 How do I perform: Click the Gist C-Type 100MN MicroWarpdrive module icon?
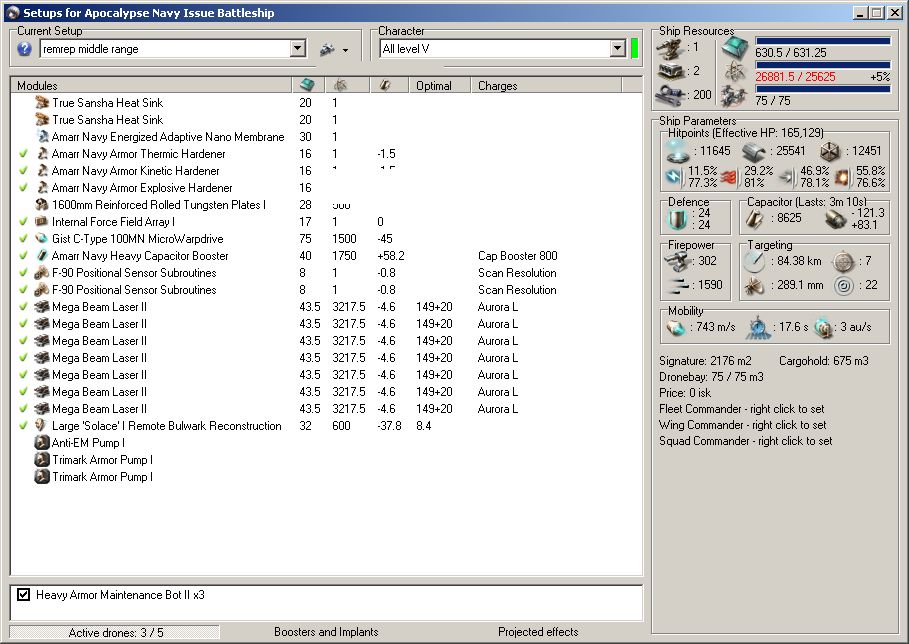(x=42, y=239)
